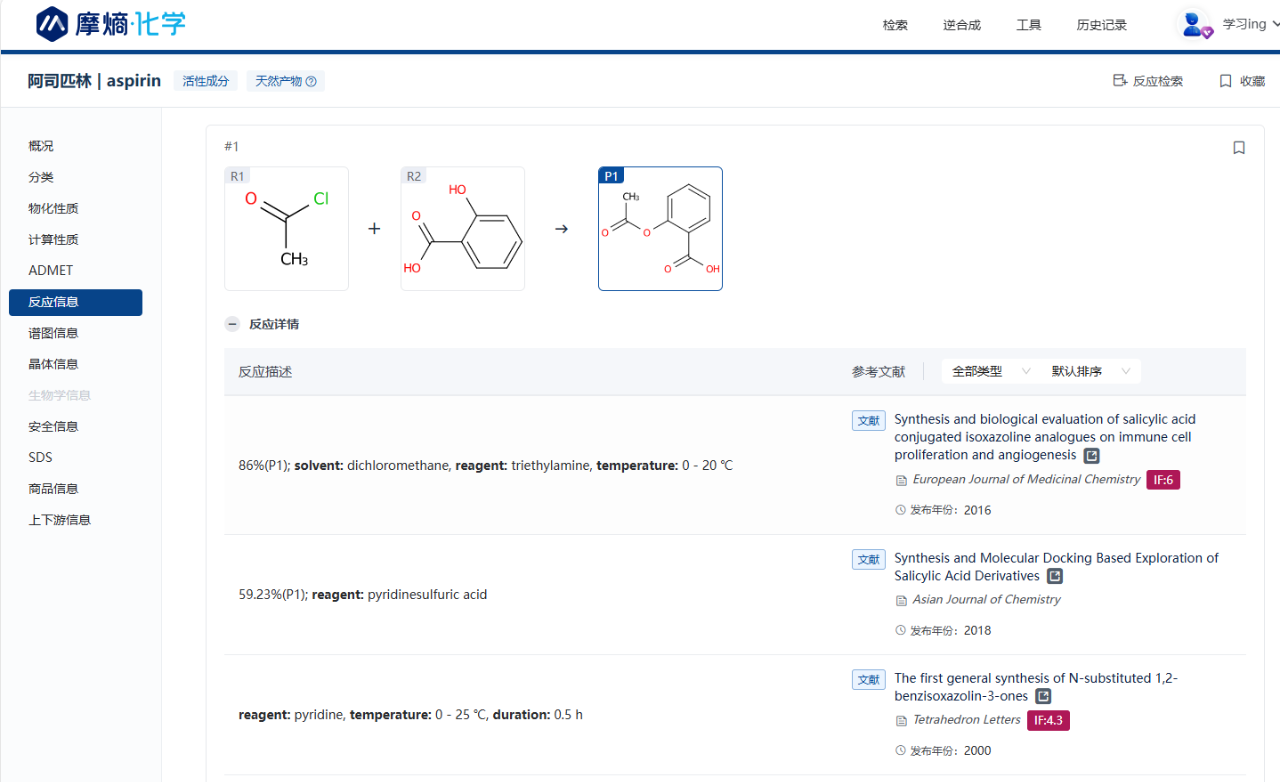Collapse the 反应详情 section
This screenshot has width=1280, height=782.
click(232, 324)
